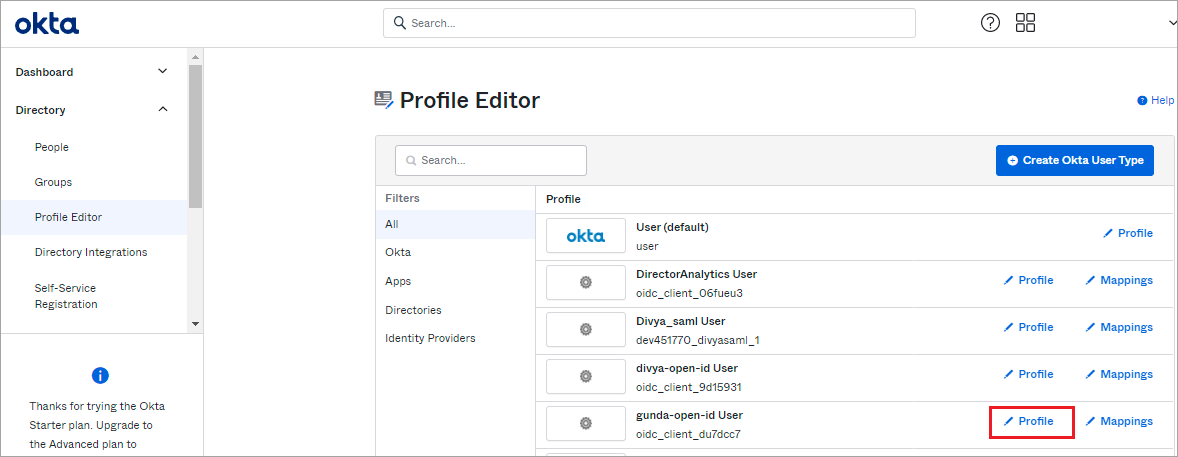Open Mappings for DirectorAnalytics User

click(1119, 280)
